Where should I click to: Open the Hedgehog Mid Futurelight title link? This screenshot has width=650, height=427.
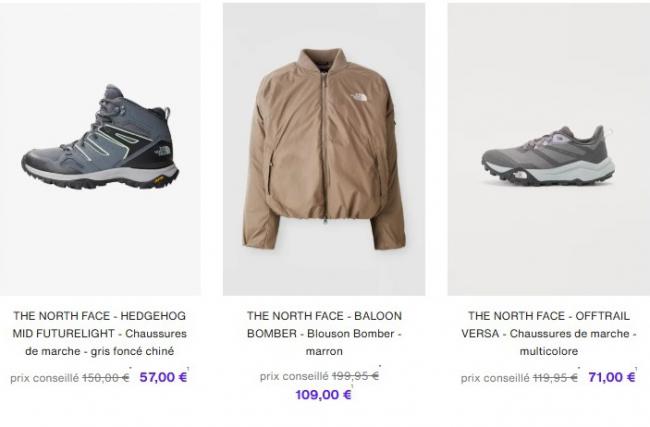(100, 315)
